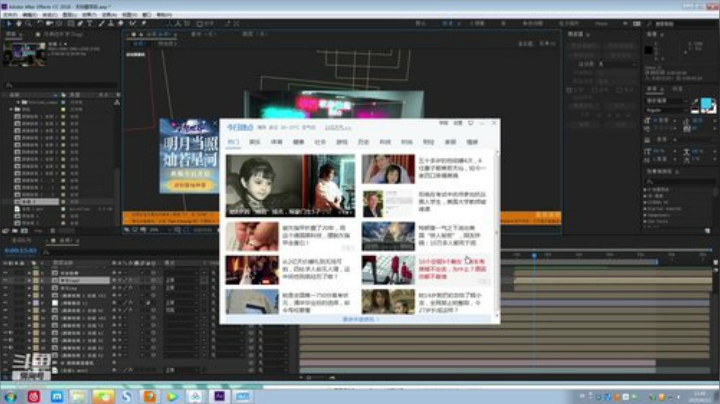This screenshot has width=720, height=404.
Task: Open font style Regular dropdown
Action: (x=666, y=110)
